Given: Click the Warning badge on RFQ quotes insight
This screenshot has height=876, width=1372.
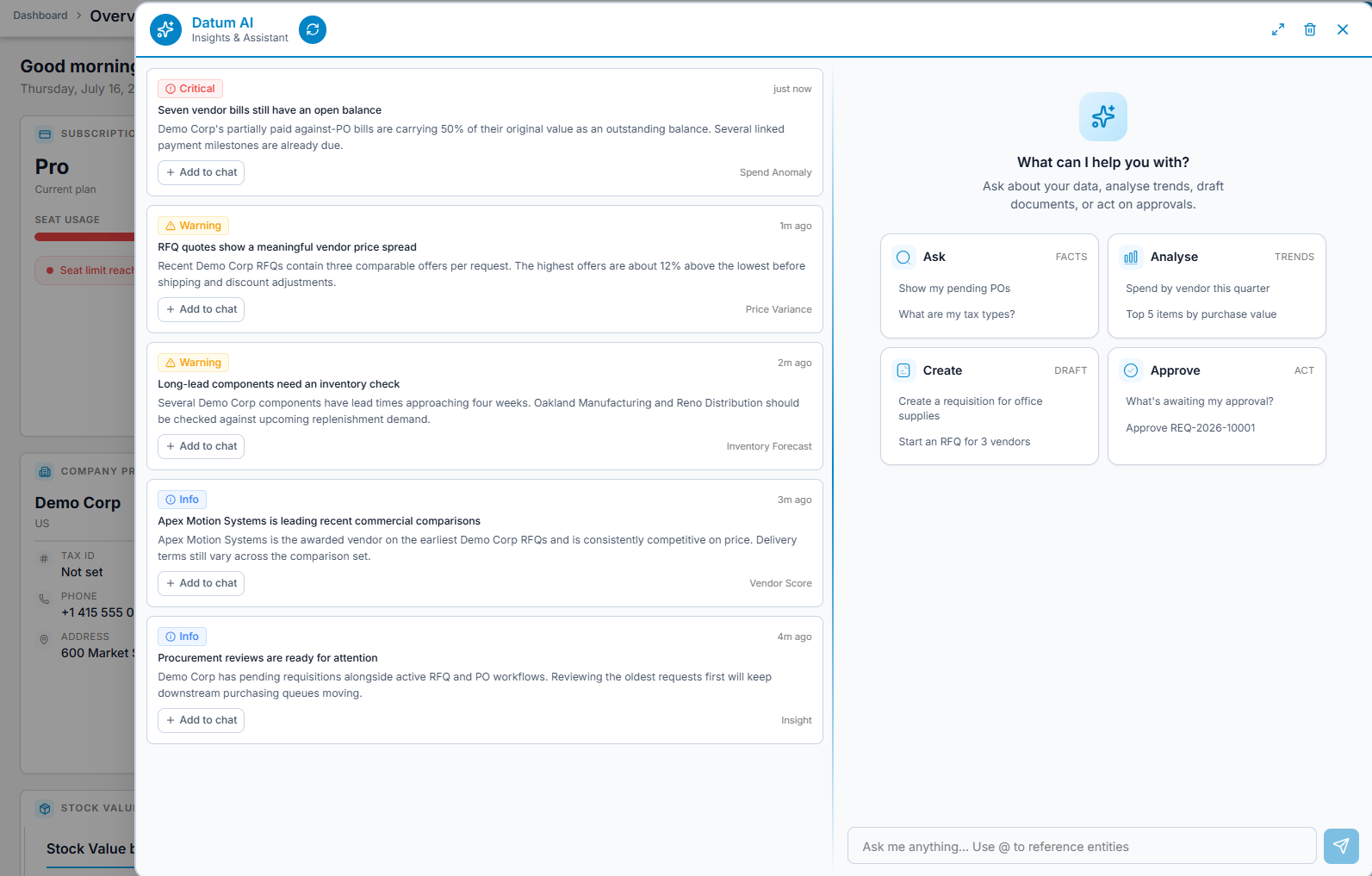Looking at the screenshot, I should [x=193, y=226].
